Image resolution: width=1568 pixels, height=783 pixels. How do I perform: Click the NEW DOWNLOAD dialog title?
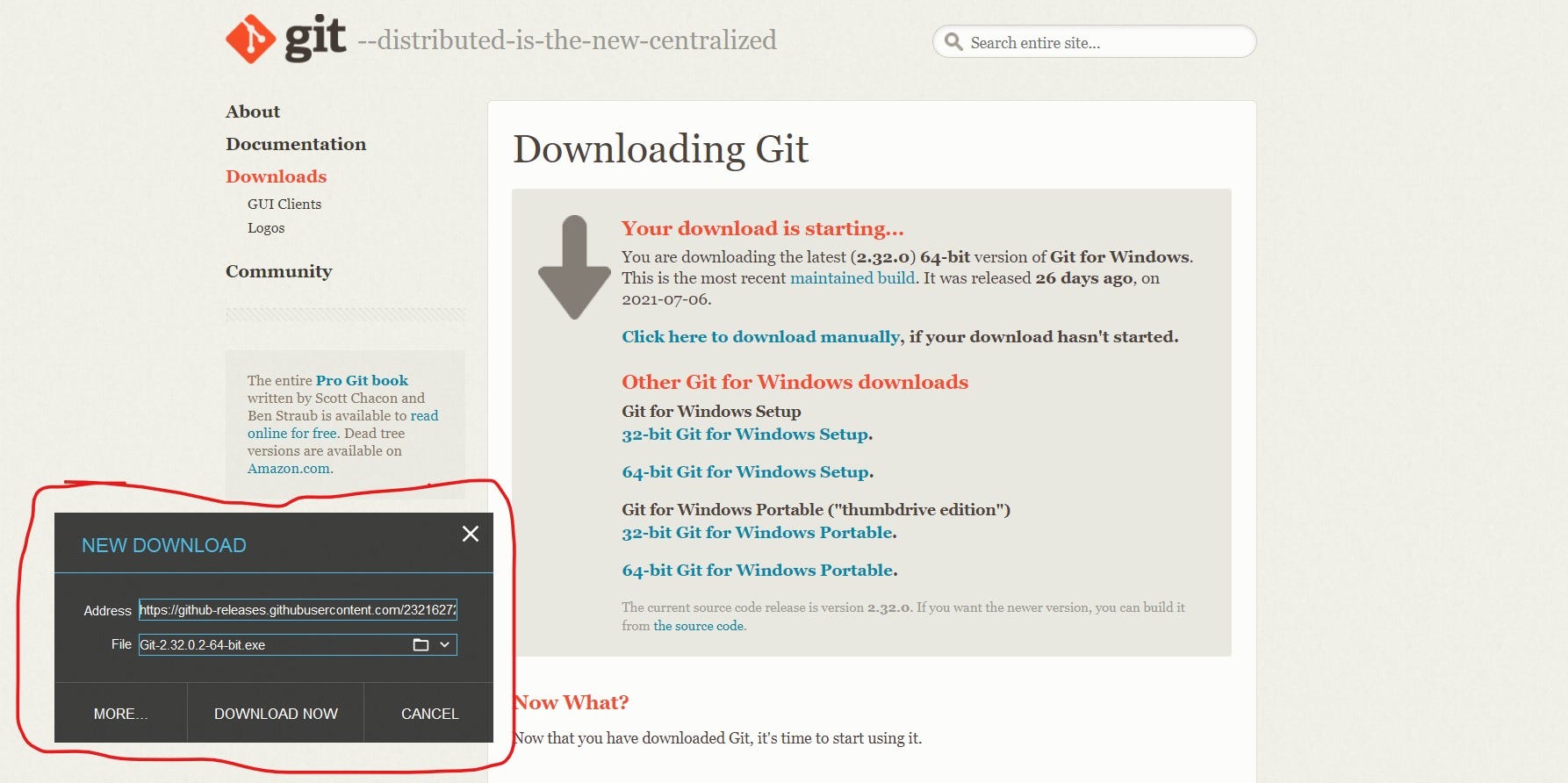tap(164, 545)
